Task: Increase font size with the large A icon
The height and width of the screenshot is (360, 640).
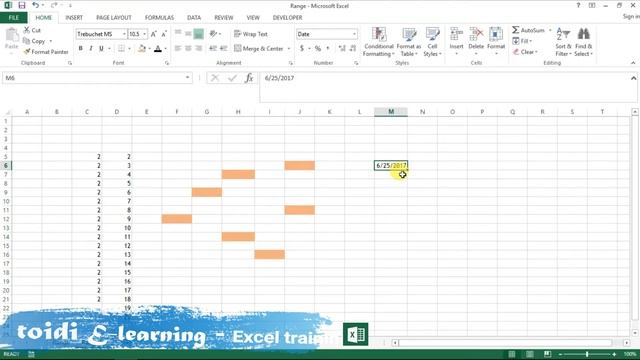Action: 153,34
